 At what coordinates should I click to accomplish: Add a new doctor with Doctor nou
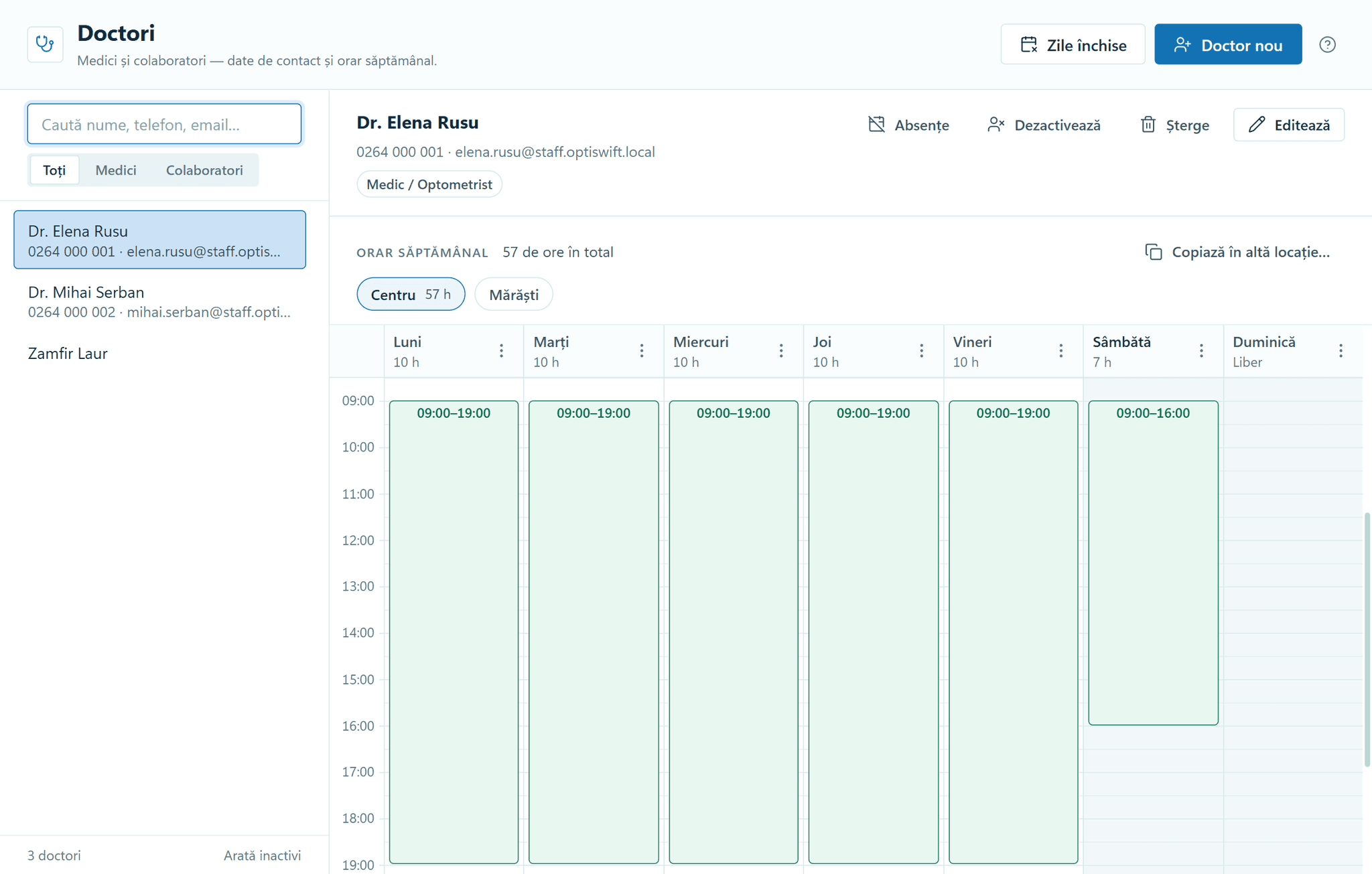(1227, 45)
